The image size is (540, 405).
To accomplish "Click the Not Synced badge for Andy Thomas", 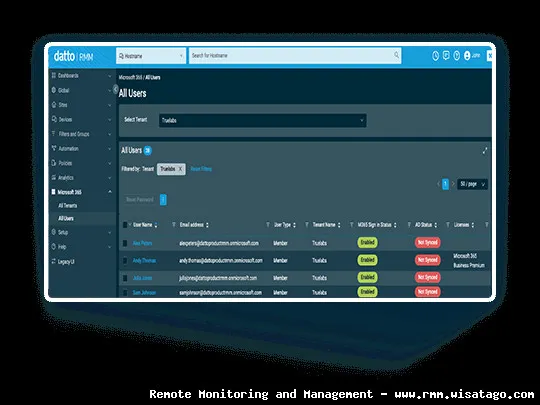I will (x=427, y=260).
